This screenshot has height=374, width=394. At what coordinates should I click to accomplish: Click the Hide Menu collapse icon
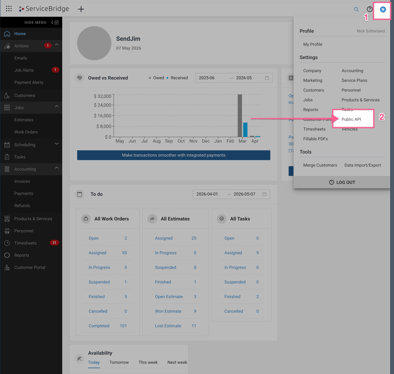click(x=55, y=22)
